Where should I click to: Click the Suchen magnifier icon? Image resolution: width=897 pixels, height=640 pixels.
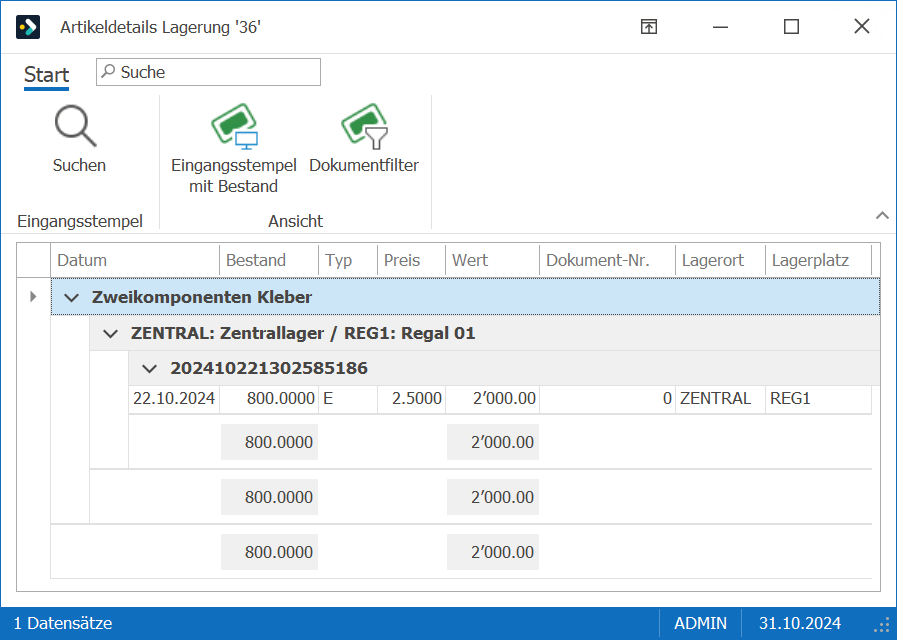click(x=76, y=126)
